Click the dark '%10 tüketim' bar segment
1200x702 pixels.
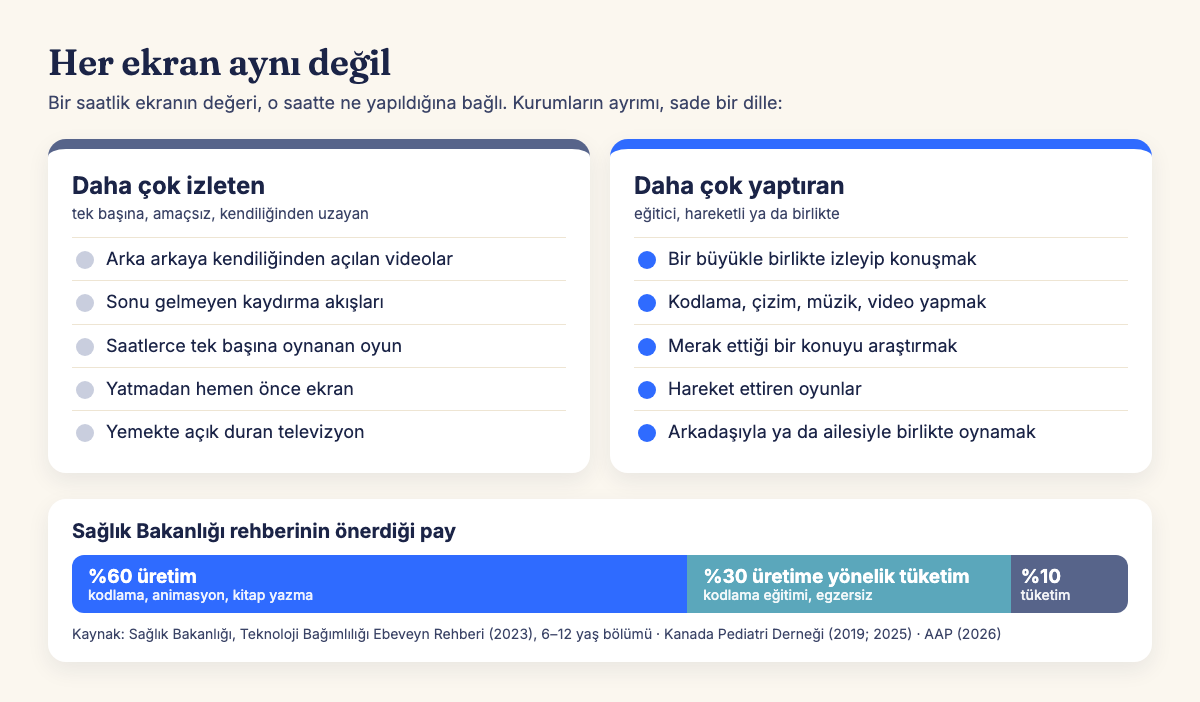pos(1069,584)
